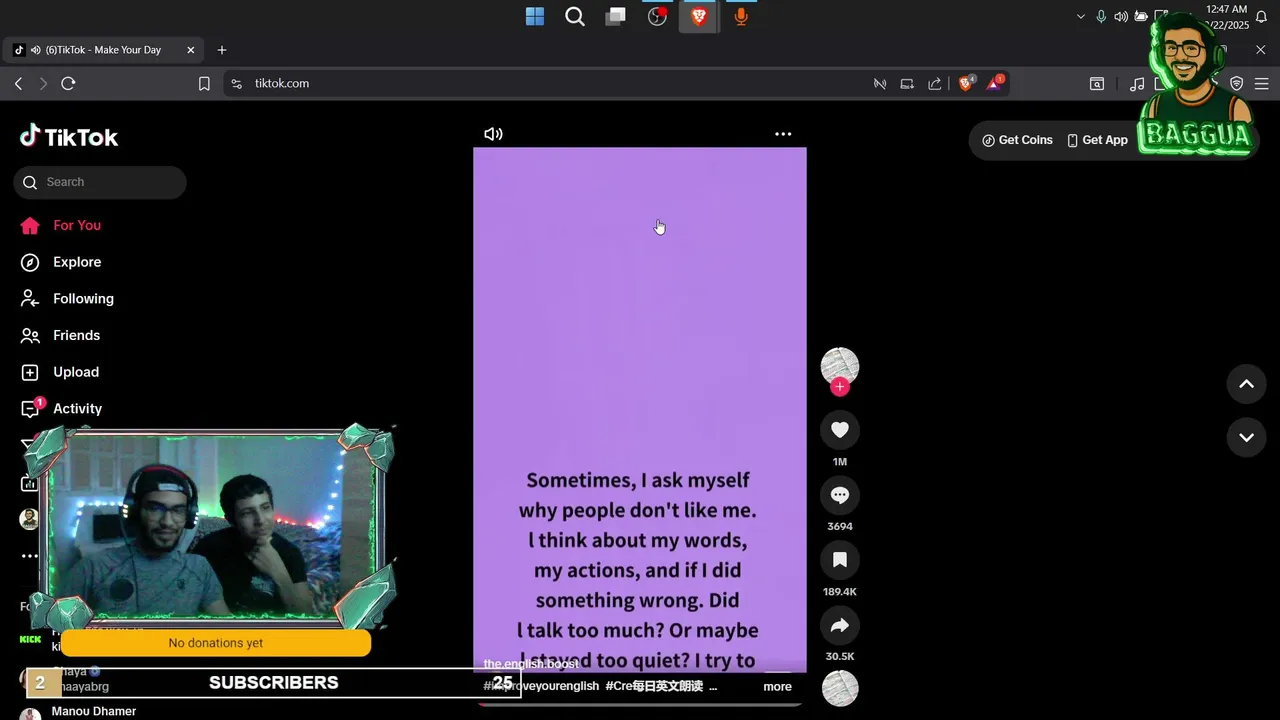
Task: Bookmark this page with the bookmark icon
Action: tap(204, 84)
